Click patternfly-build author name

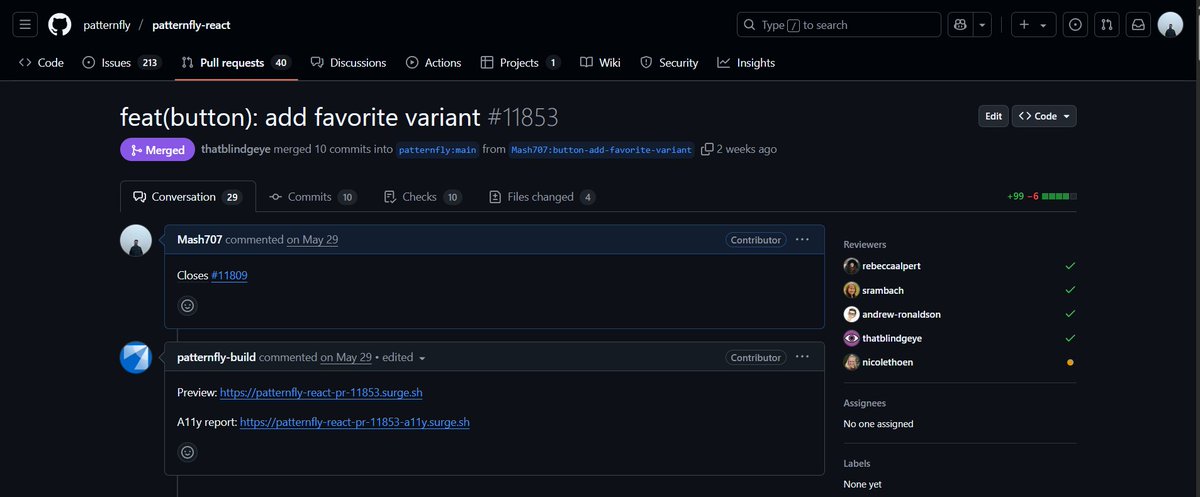216,357
